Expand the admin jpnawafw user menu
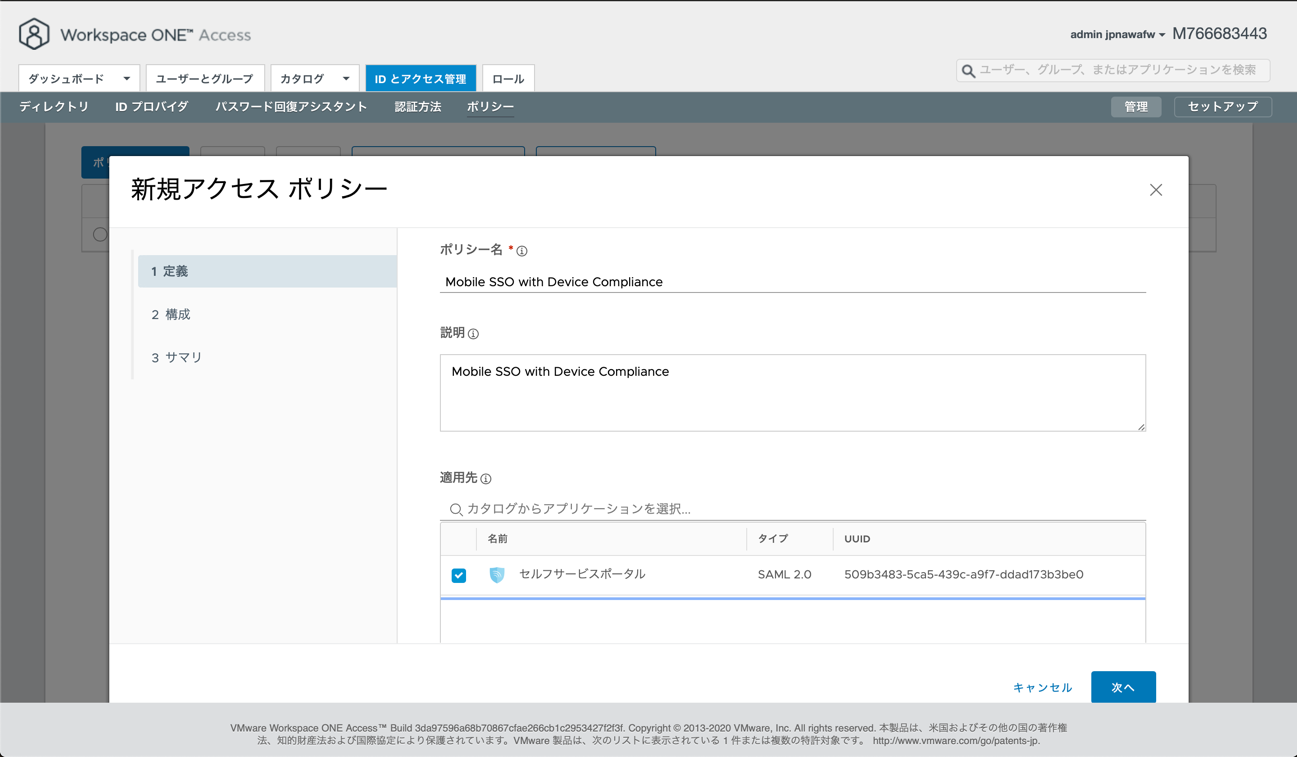This screenshot has width=1297, height=757. pyautogui.click(x=1117, y=35)
